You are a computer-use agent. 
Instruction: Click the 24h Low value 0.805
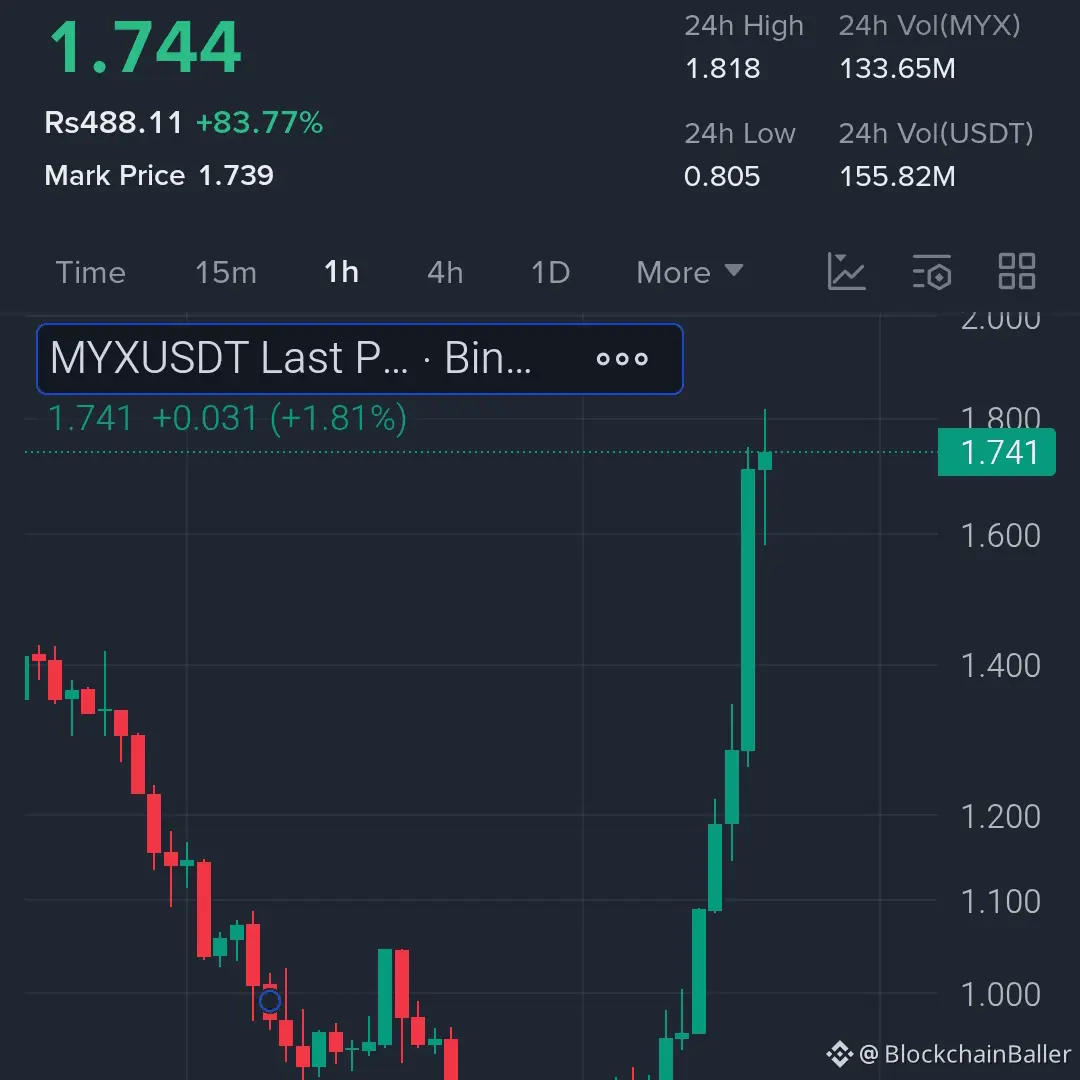(x=722, y=177)
